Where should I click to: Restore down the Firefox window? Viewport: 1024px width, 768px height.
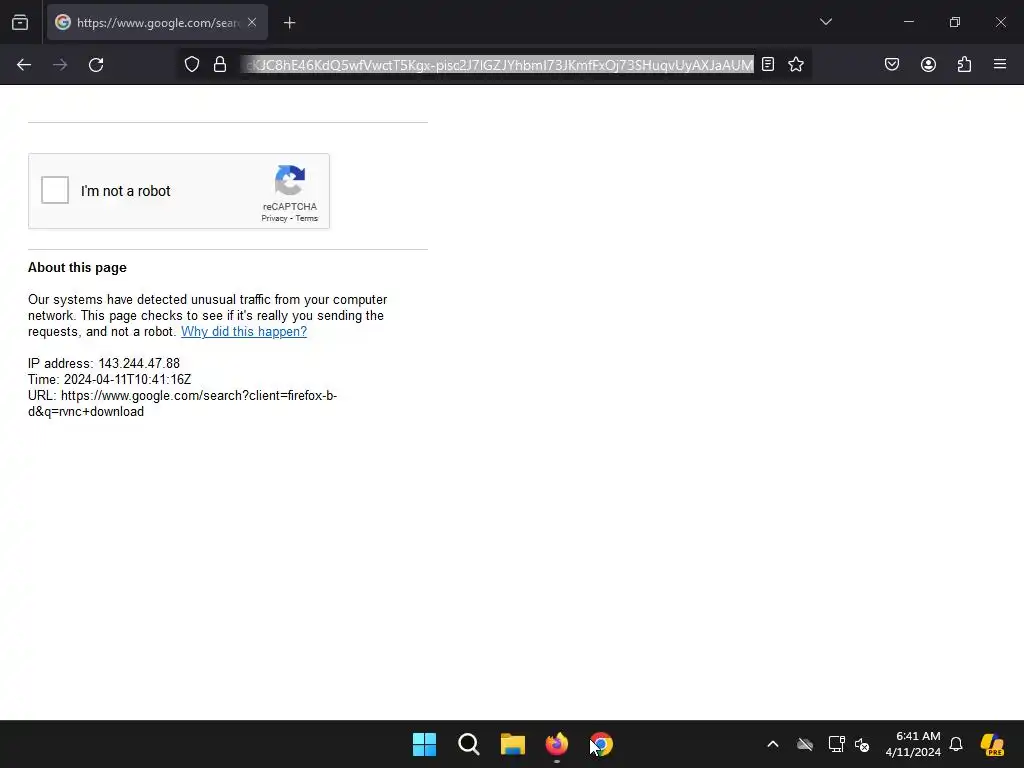coord(955,22)
